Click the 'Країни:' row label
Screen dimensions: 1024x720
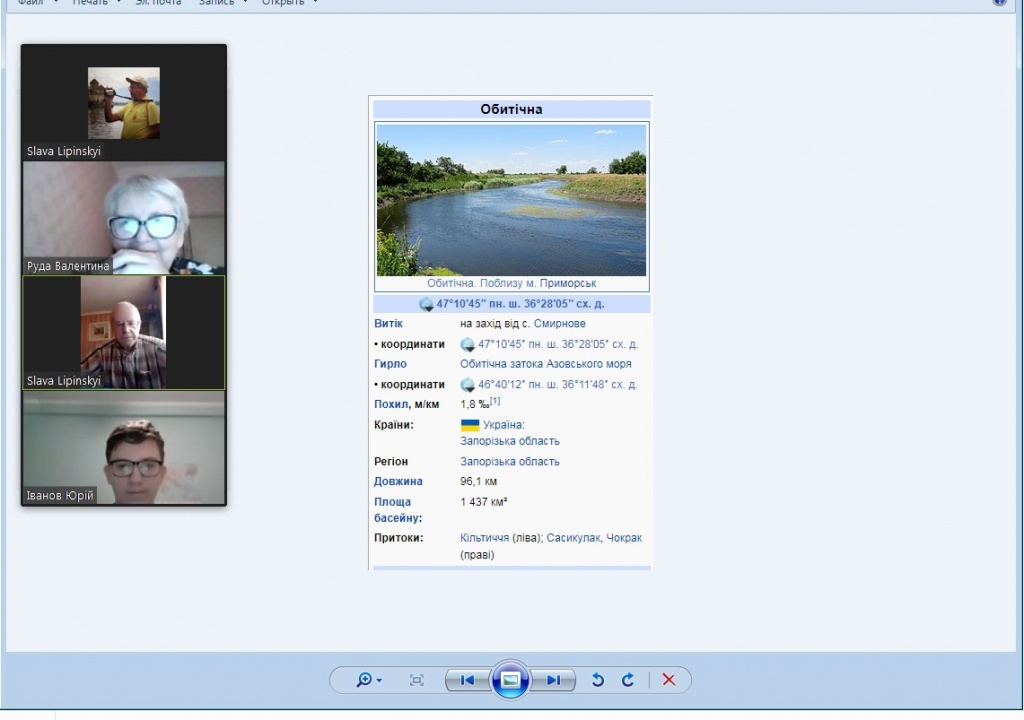click(x=393, y=425)
